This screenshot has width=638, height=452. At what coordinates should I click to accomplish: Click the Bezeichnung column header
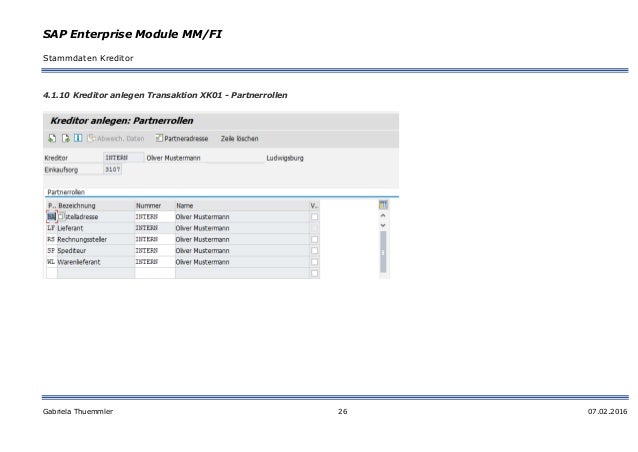coord(96,205)
